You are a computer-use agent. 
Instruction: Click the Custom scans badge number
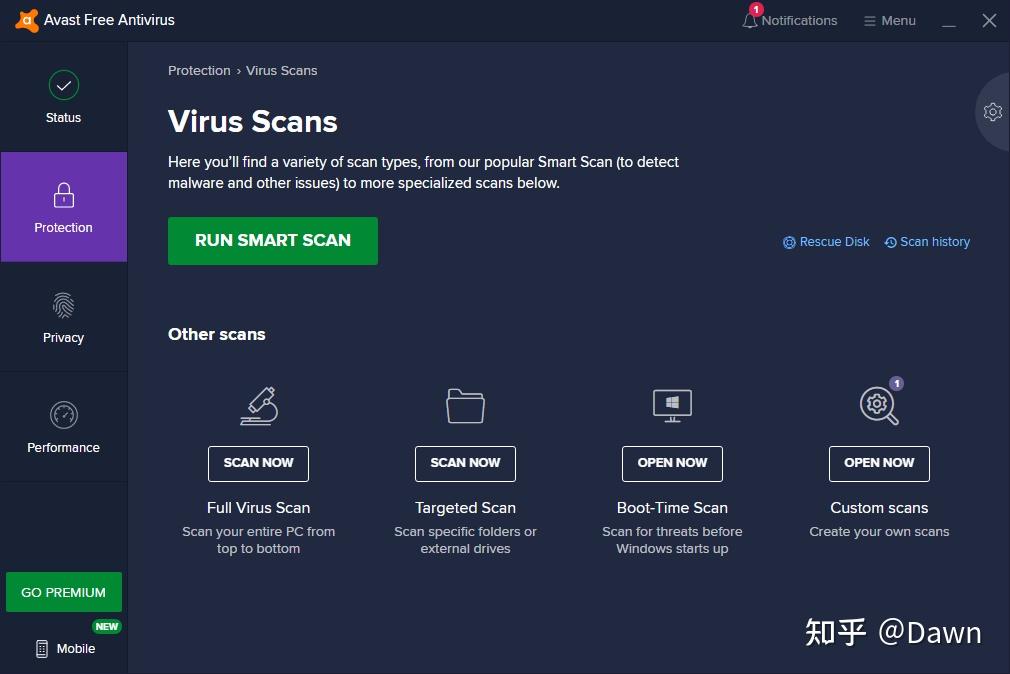(x=897, y=383)
